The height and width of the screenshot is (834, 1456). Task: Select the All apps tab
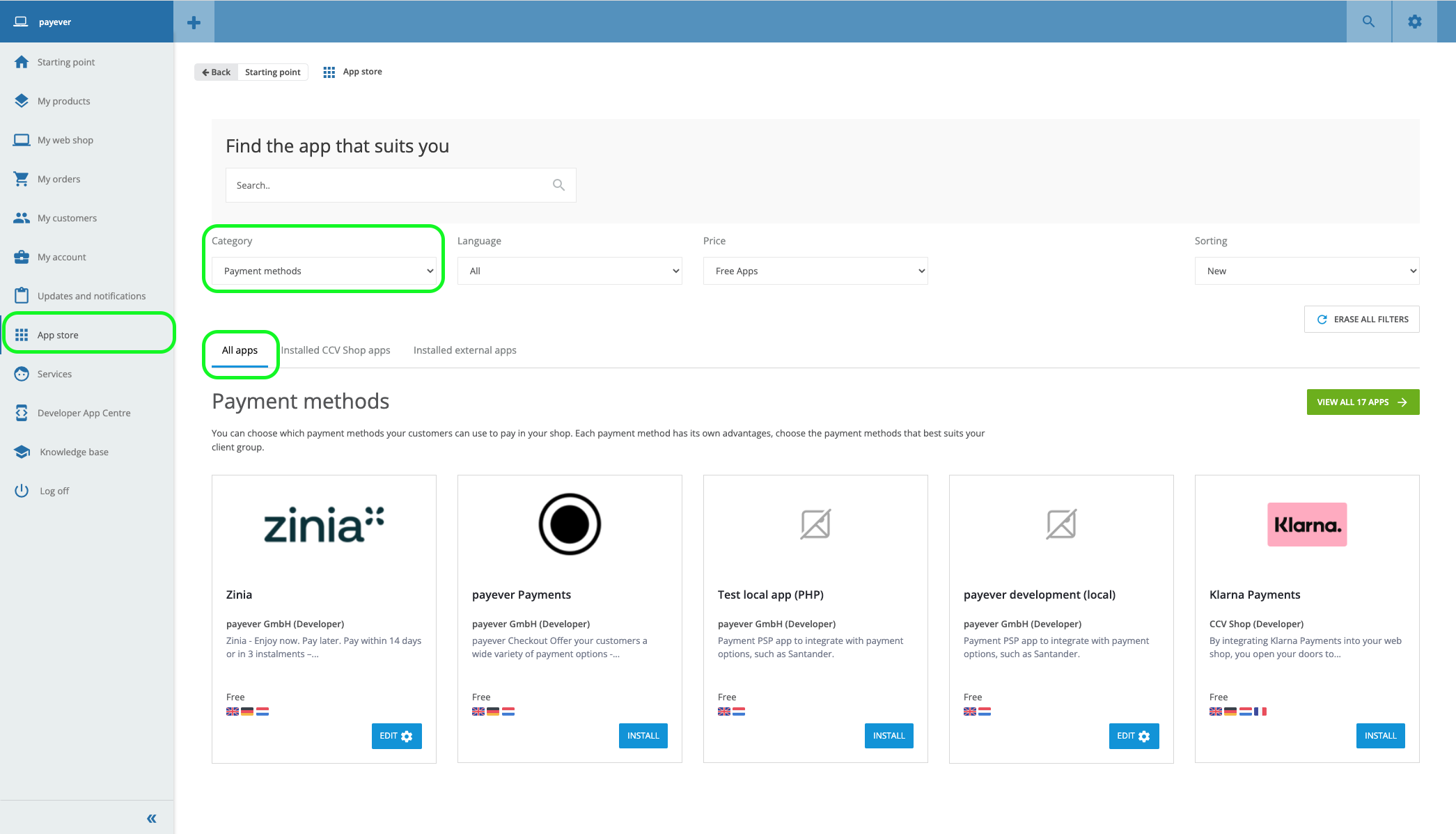tap(240, 350)
